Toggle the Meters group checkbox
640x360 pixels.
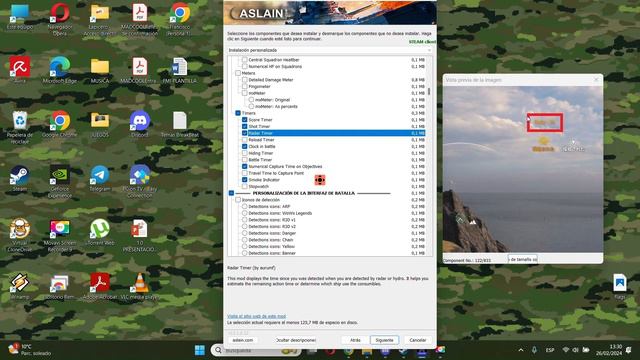click(x=238, y=73)
